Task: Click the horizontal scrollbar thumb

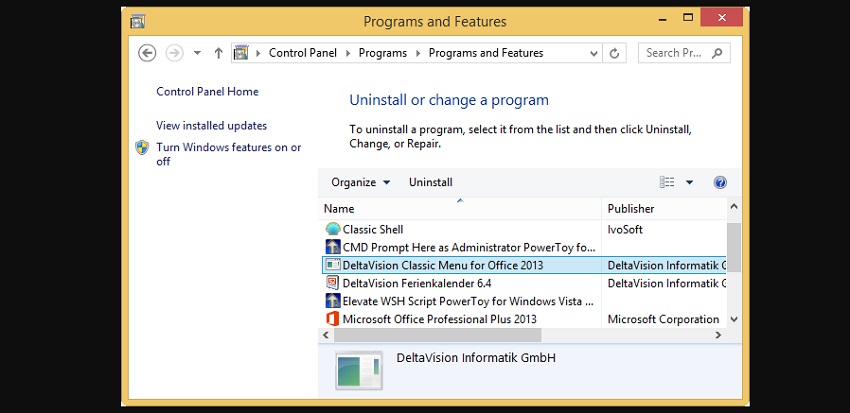Action: click(437, 335)
